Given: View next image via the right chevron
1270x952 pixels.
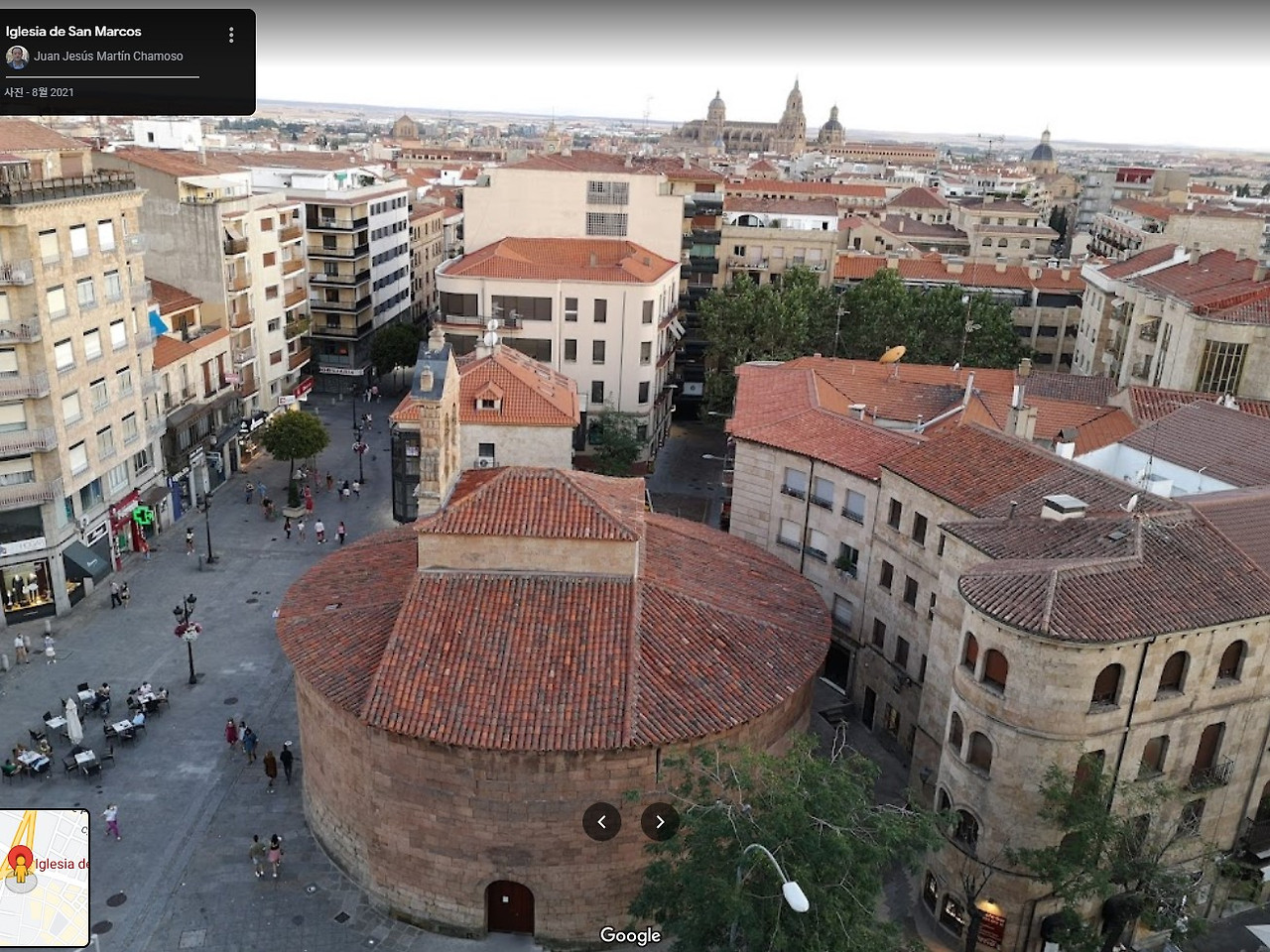Looking at the screenshot, I should point(660,821).
